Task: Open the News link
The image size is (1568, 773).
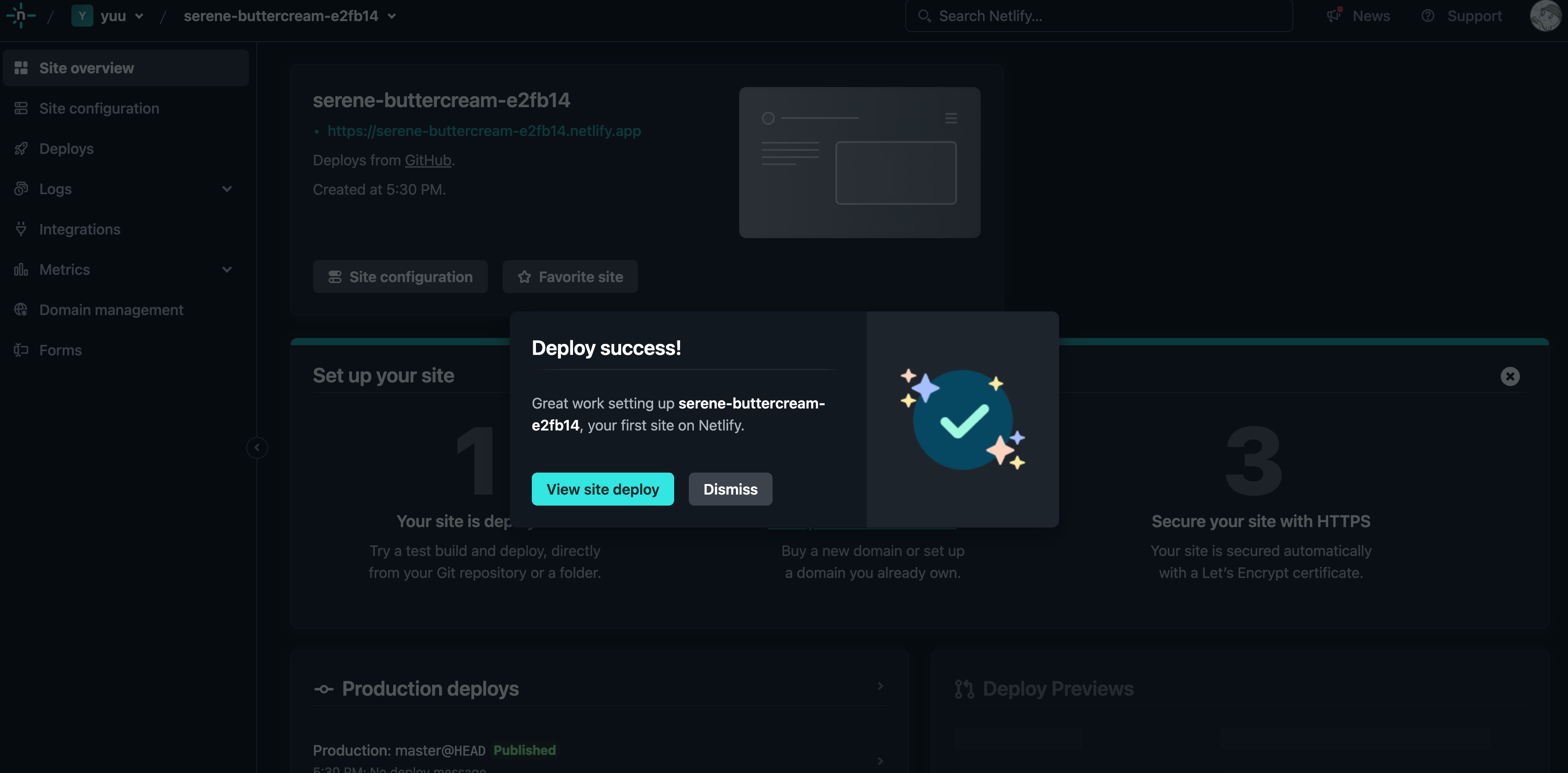Action: tap(1371, 16)
